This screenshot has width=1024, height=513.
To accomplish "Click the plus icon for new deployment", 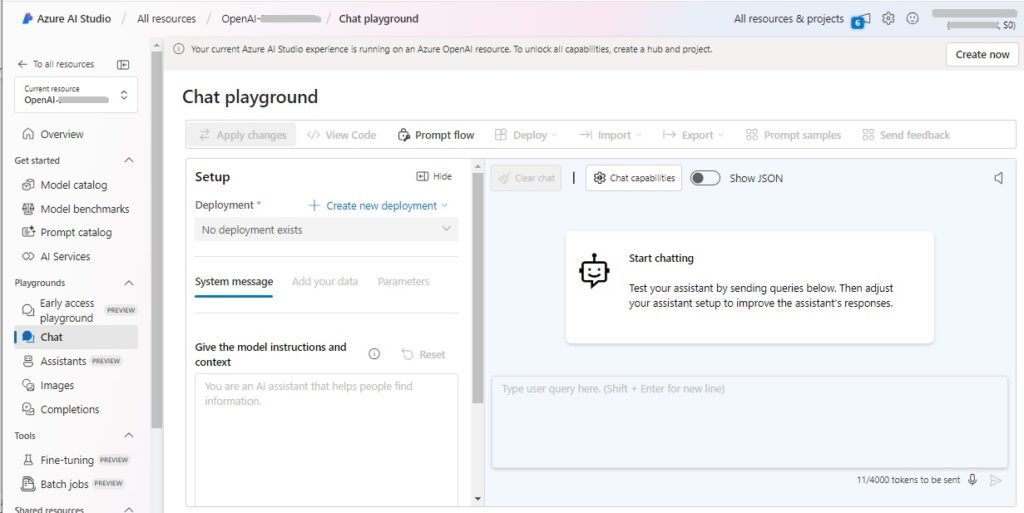I will point(314,206).
